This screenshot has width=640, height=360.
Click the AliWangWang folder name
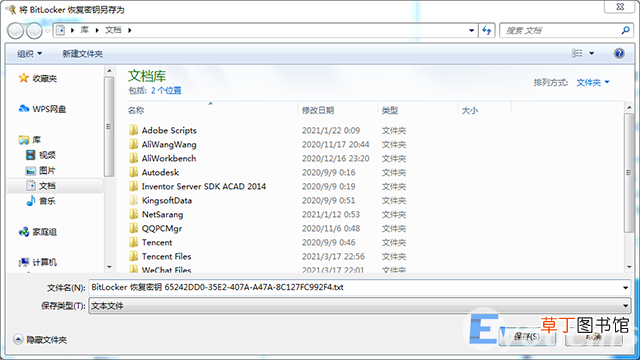169,144
